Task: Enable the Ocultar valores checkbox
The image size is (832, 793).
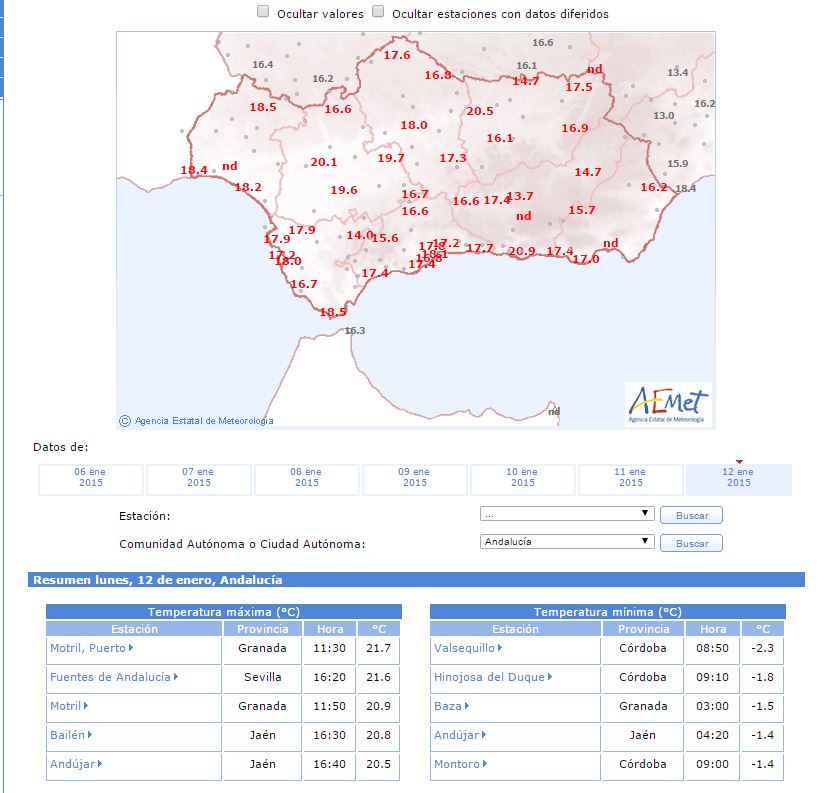Action: point(263,12)
